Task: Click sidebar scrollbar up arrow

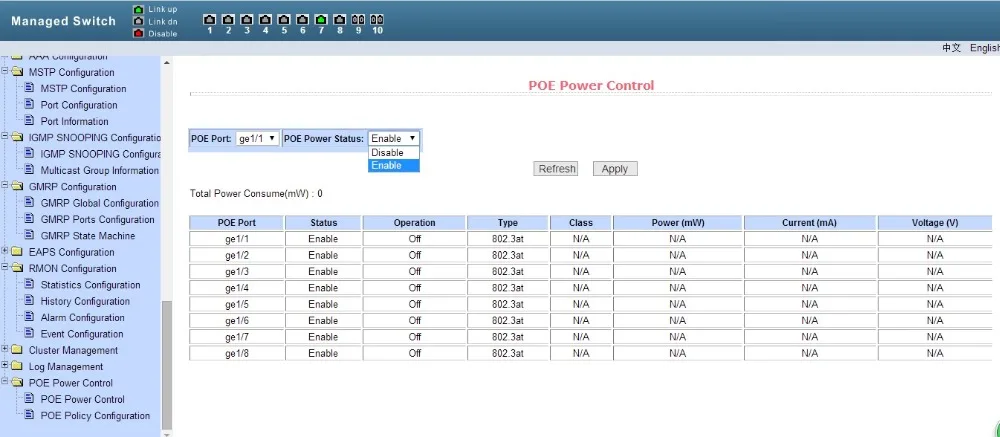Action: tap(167, 62)
